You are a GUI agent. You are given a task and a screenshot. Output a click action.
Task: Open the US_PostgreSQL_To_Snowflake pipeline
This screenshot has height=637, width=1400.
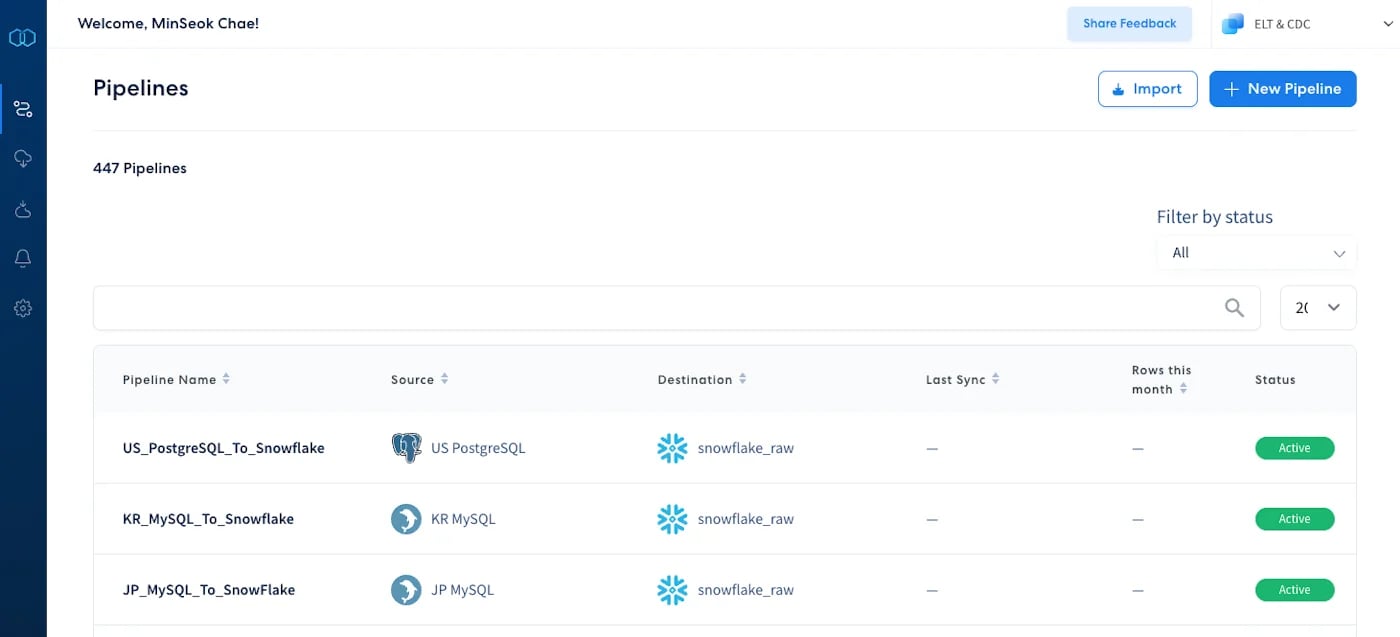pos(224,448)
